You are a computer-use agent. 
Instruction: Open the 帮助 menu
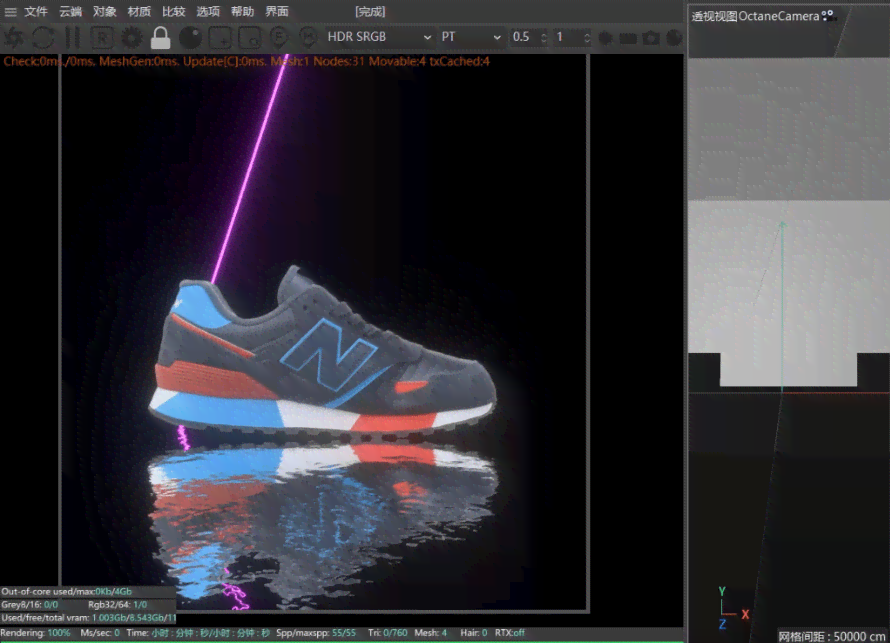[242, 11]
